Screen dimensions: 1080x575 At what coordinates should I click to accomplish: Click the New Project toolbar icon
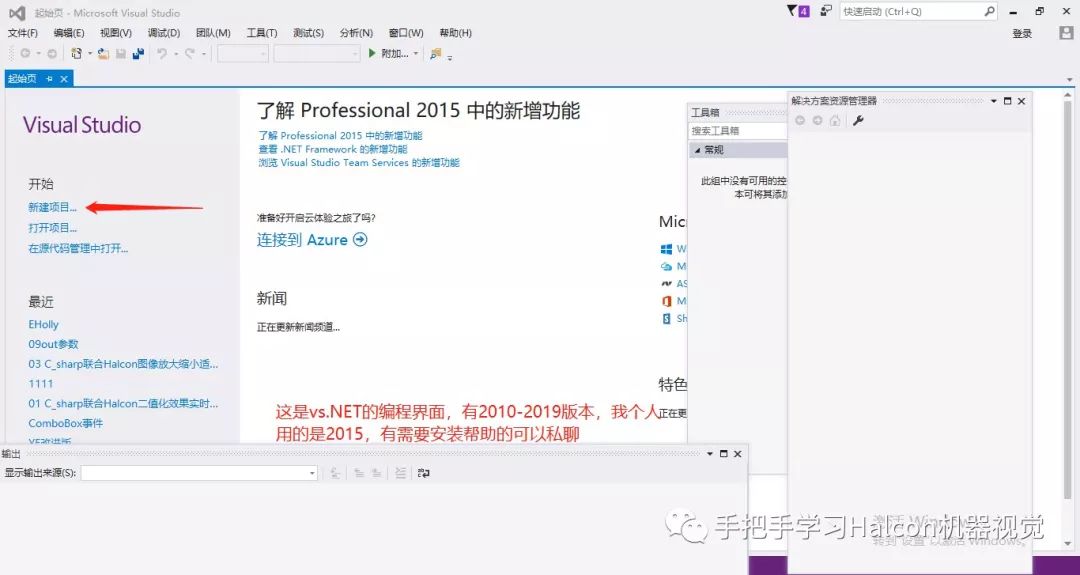[x=76, y=53]
